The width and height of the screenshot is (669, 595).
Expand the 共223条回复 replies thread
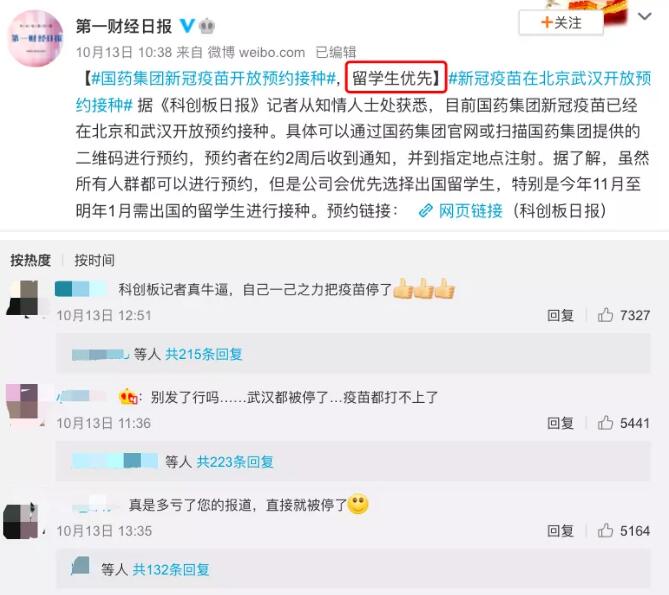click(x=235, y=461)
